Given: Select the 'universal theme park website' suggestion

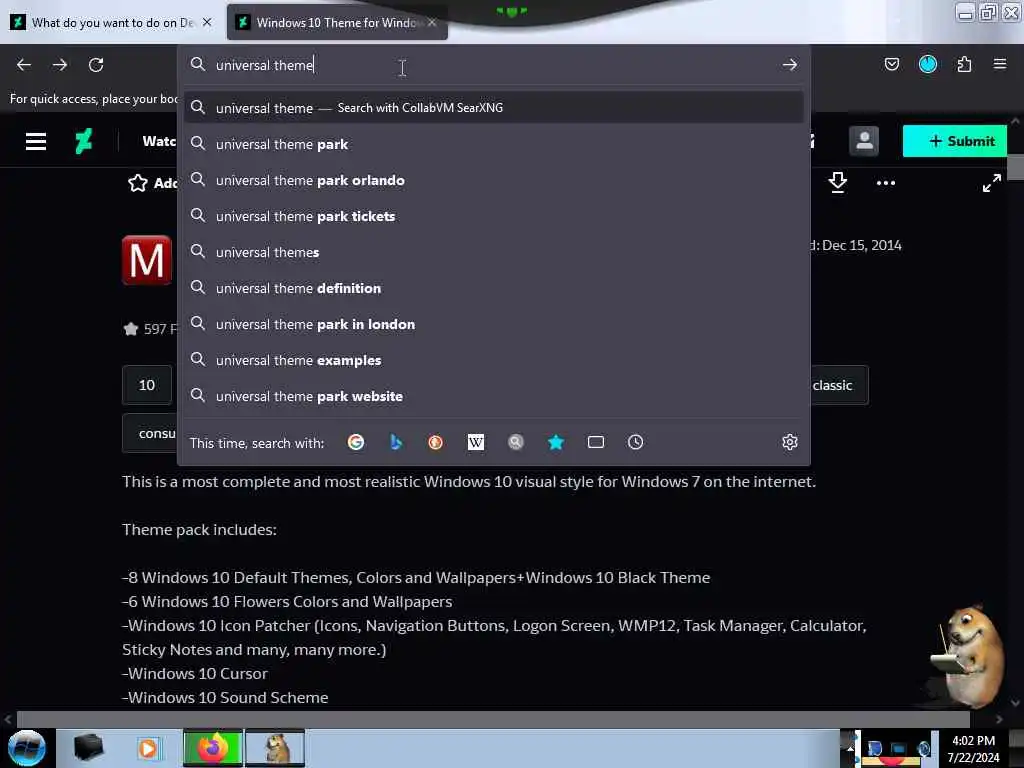Looking at the screenshot, I should tap(494, 396).
